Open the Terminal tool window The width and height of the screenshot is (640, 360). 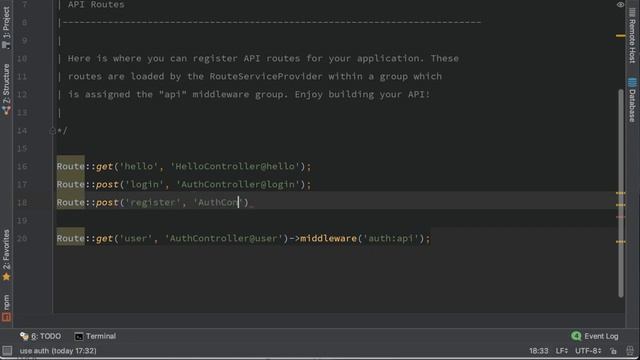(96, 336)
